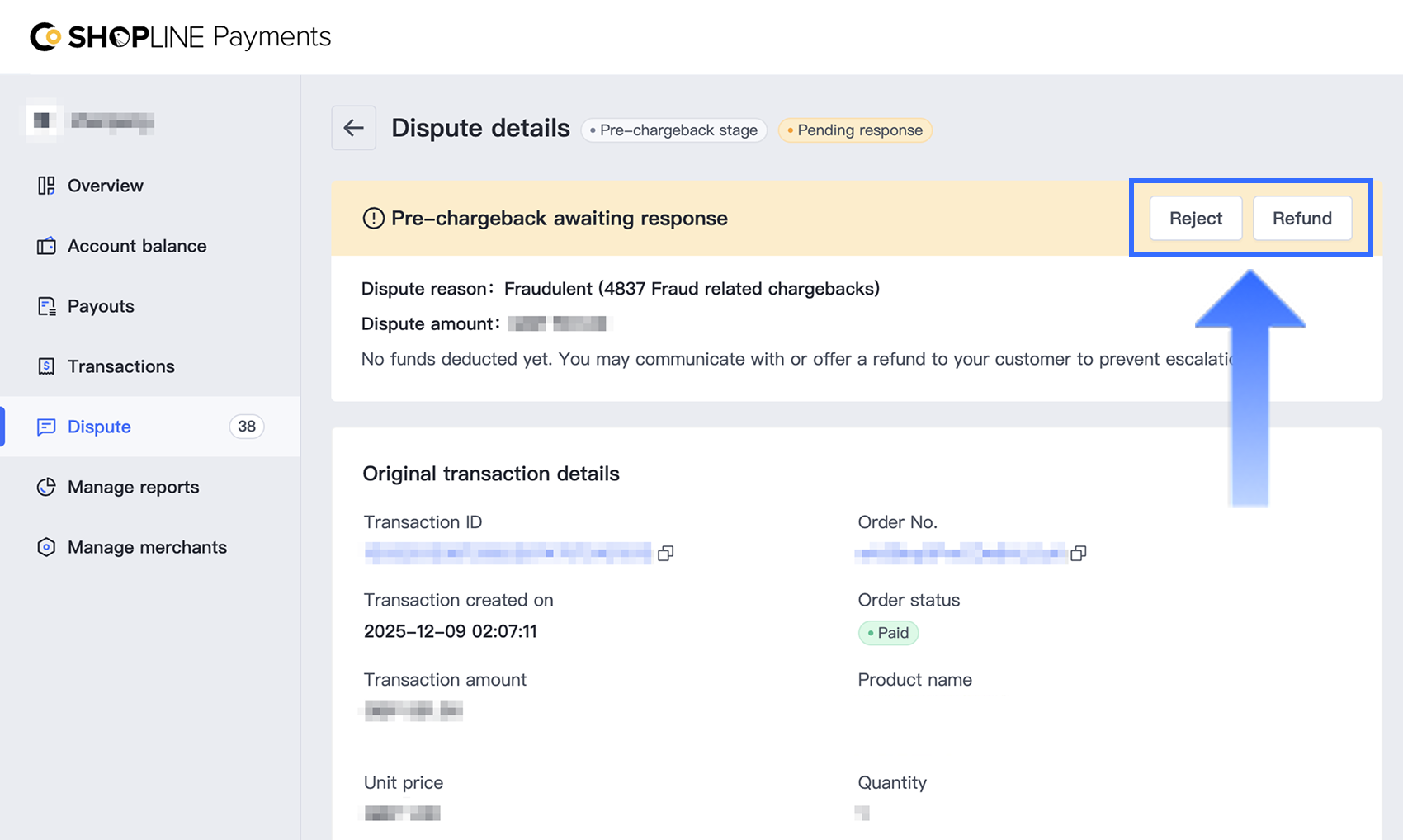Copy the Order No. value

pos(1078,554)
